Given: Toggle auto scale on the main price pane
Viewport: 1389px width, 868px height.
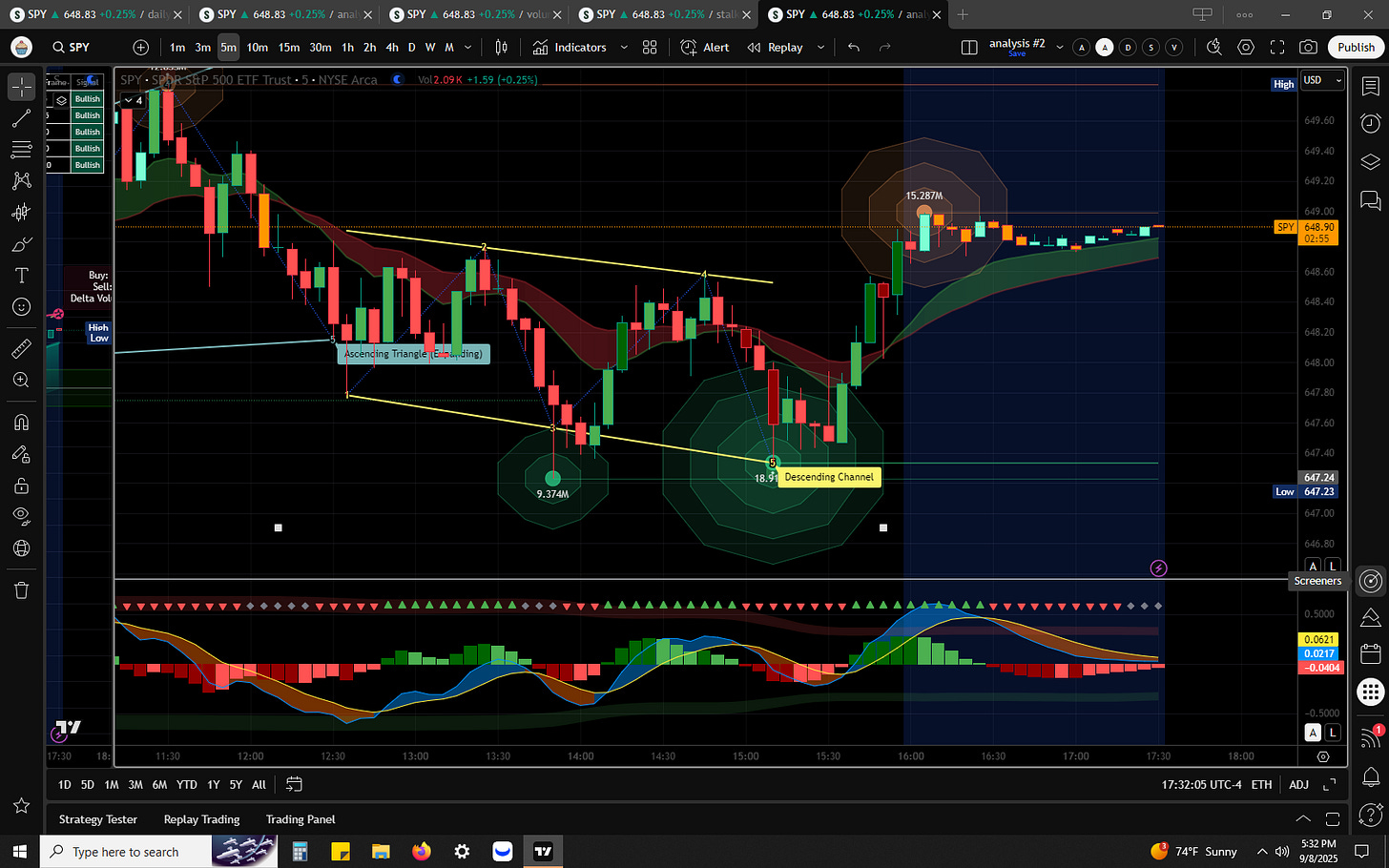Looking at the screenshot, I should (x=1313, y=567).
